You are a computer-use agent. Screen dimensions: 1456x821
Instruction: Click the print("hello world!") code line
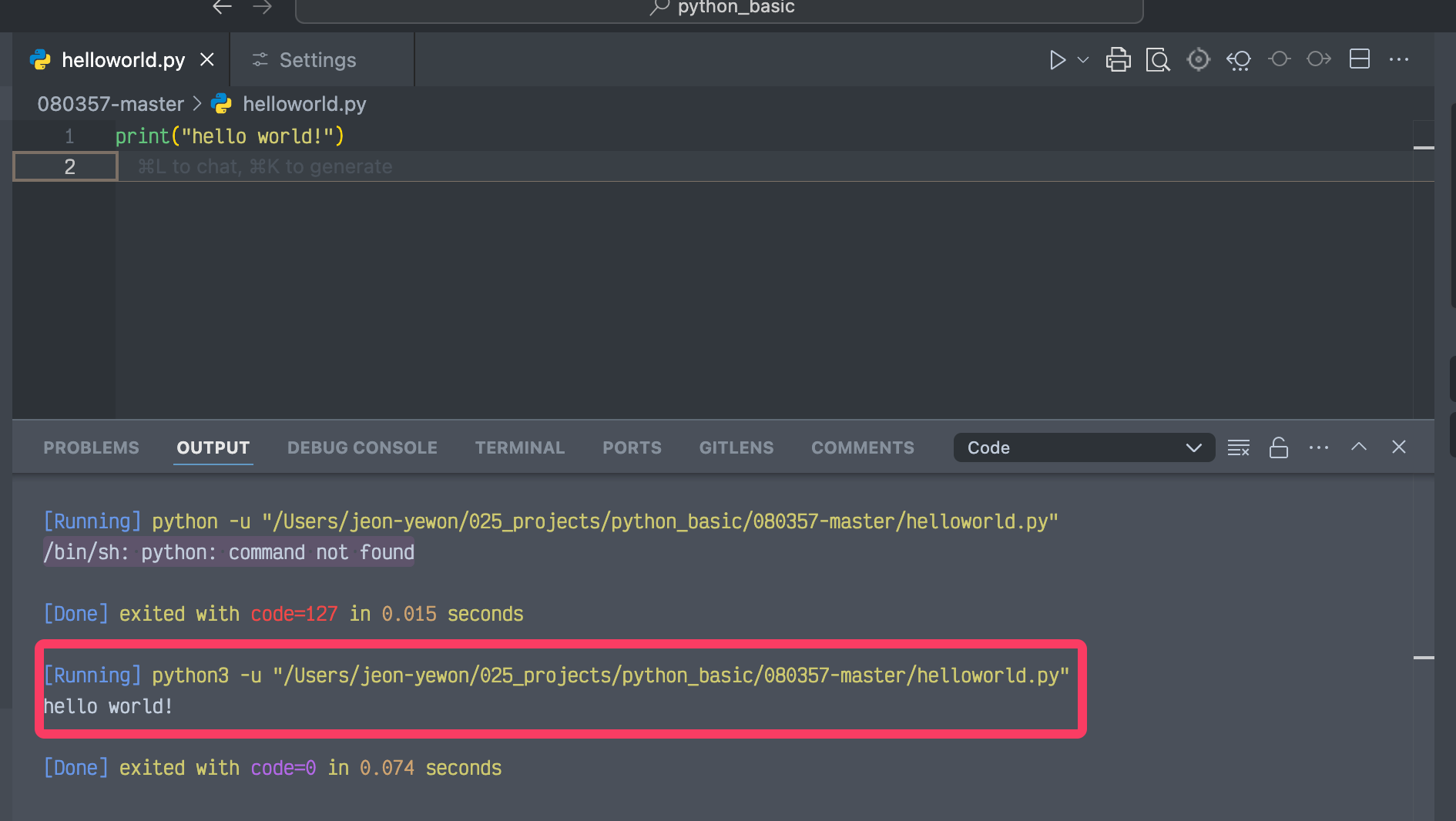tap(230, 136)
